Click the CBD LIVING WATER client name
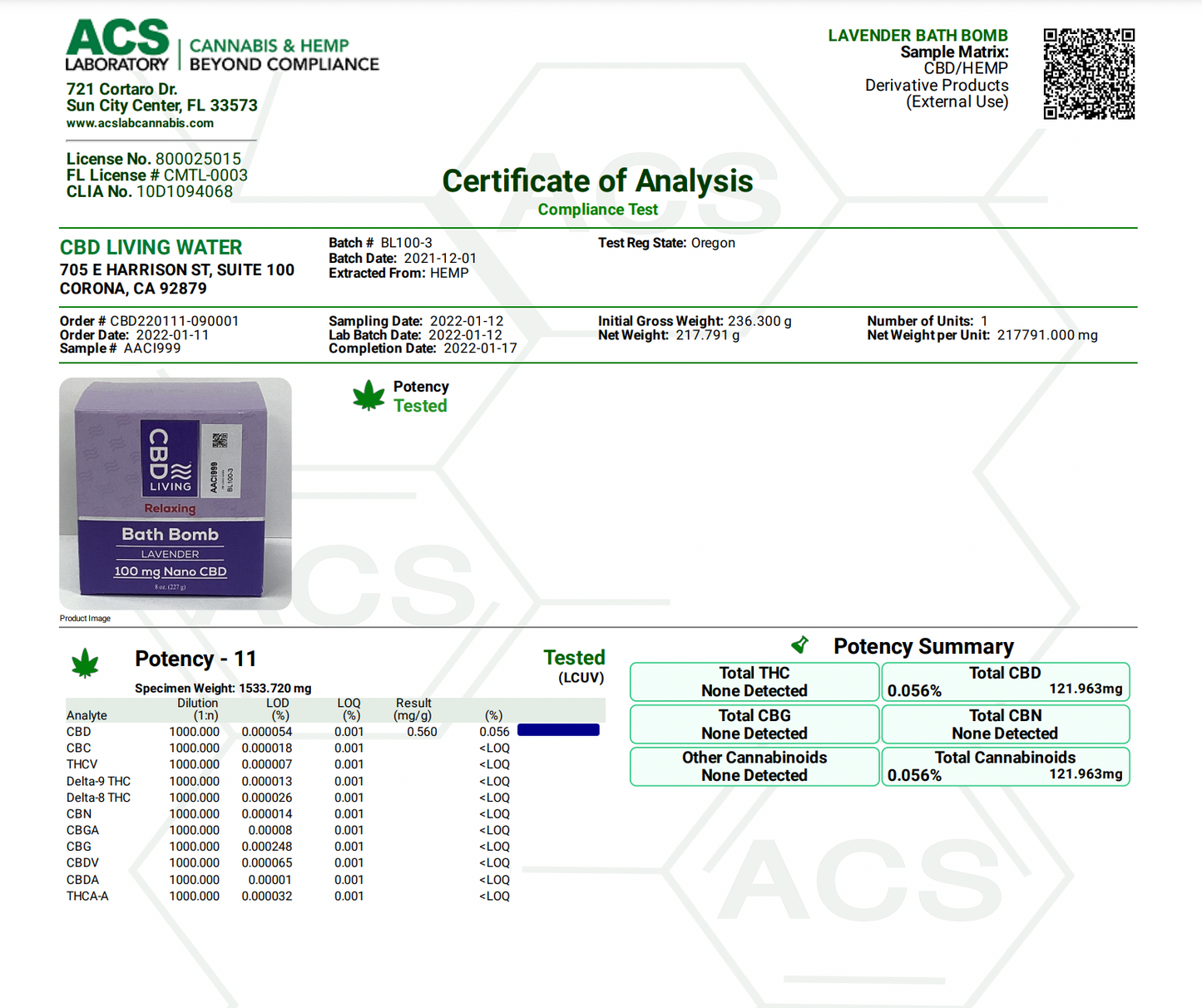The height and width of the screenshot is (1008, 1202). [151, 248]
